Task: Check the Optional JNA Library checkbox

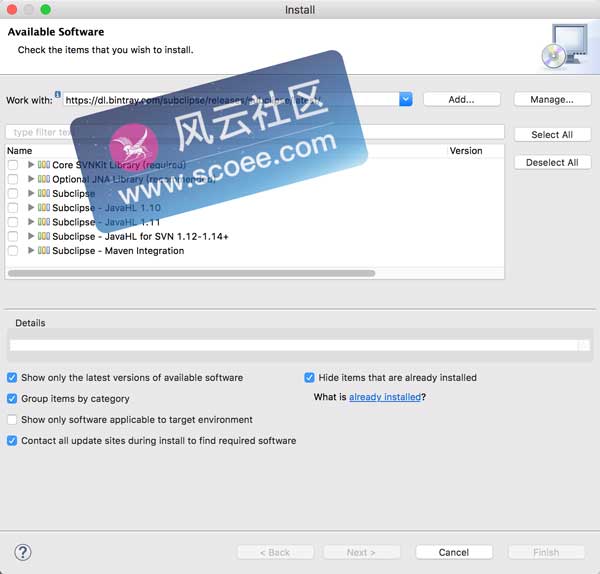Action: point(13,179)
